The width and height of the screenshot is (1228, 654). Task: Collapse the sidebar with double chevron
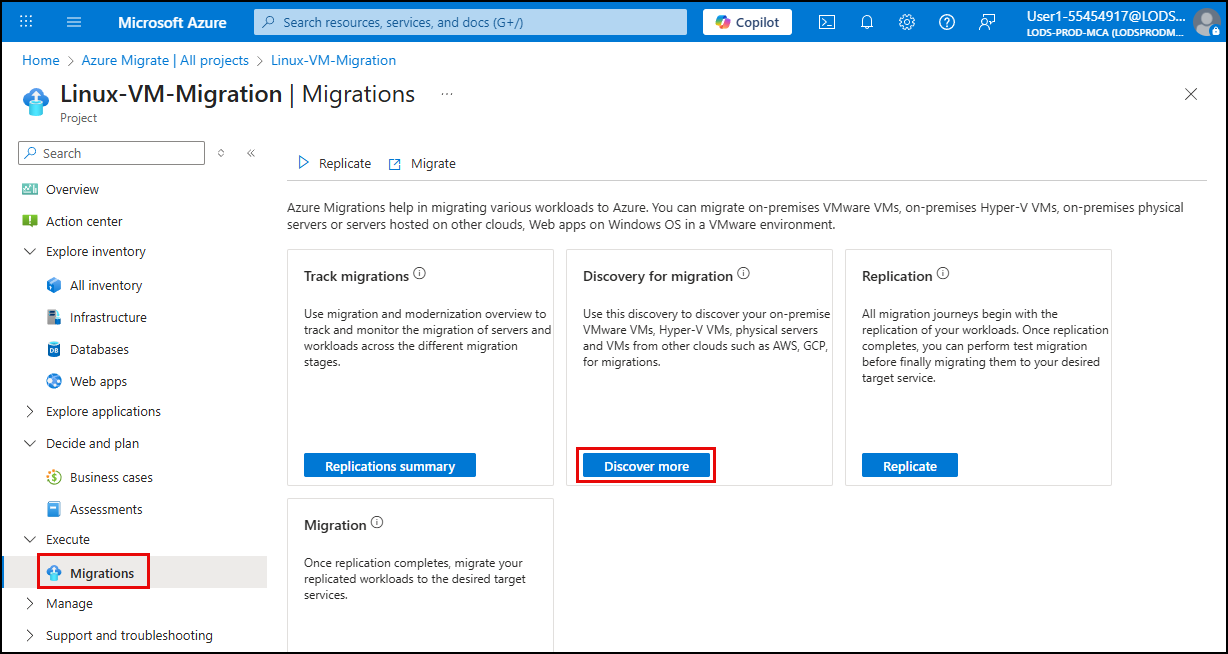click(x=251, y=153)
